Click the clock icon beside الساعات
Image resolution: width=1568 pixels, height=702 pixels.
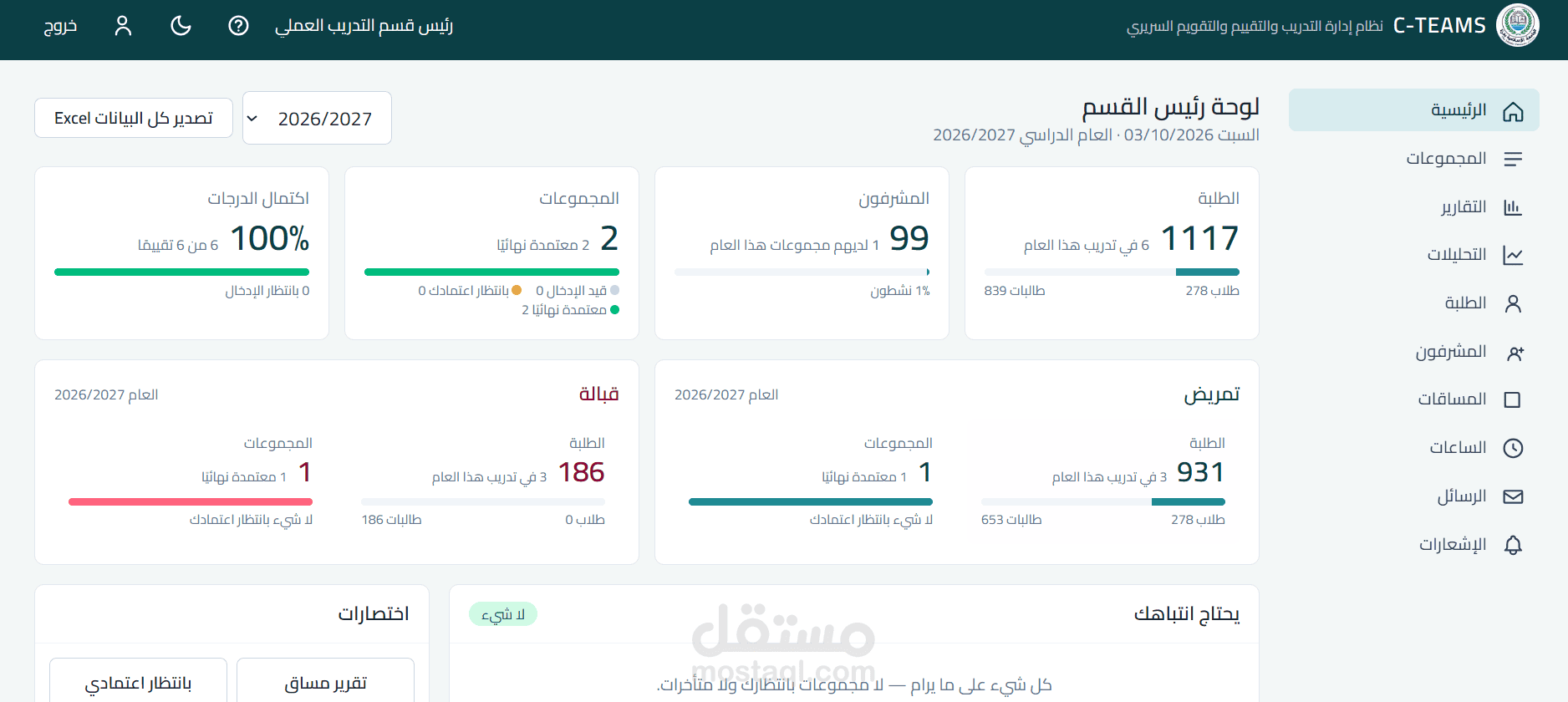[1513, 448]
